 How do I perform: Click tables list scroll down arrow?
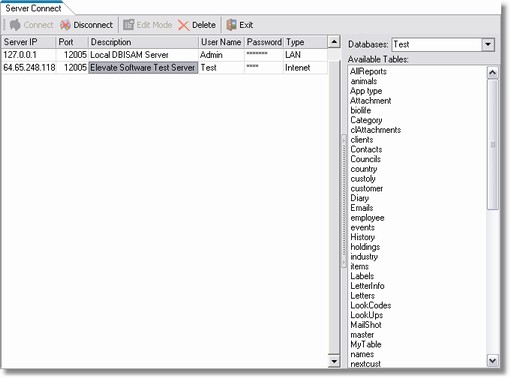pos(493,360)
